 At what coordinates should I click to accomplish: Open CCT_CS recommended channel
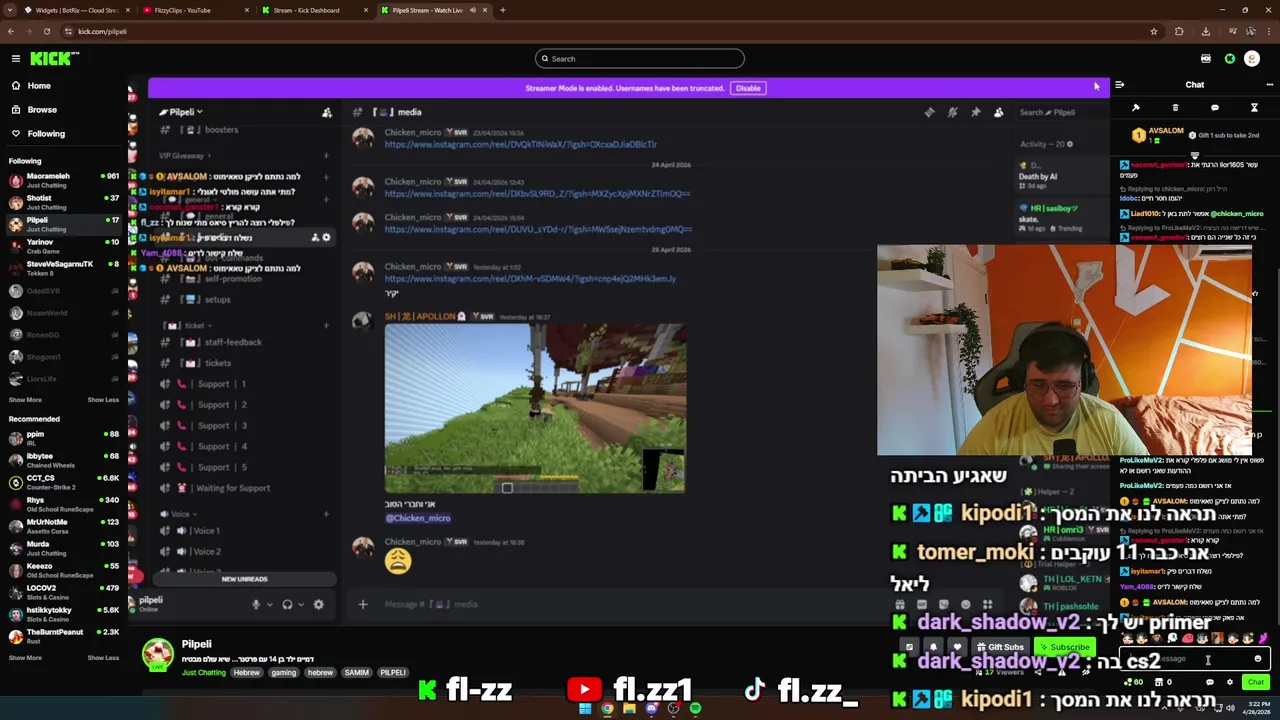62,482
